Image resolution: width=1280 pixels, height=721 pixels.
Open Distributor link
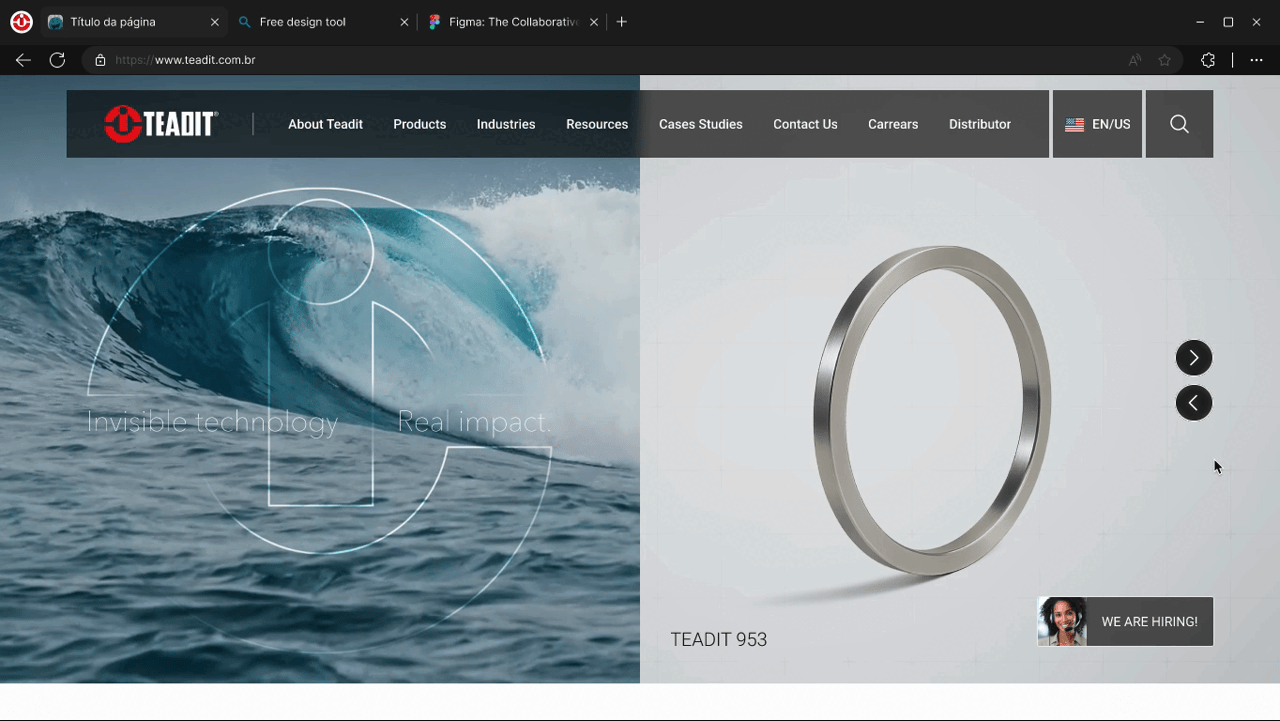980,124
